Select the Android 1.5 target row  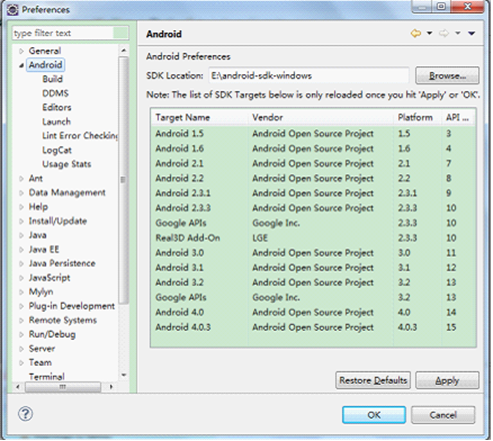pyautogui.click(x=313, y=134)
